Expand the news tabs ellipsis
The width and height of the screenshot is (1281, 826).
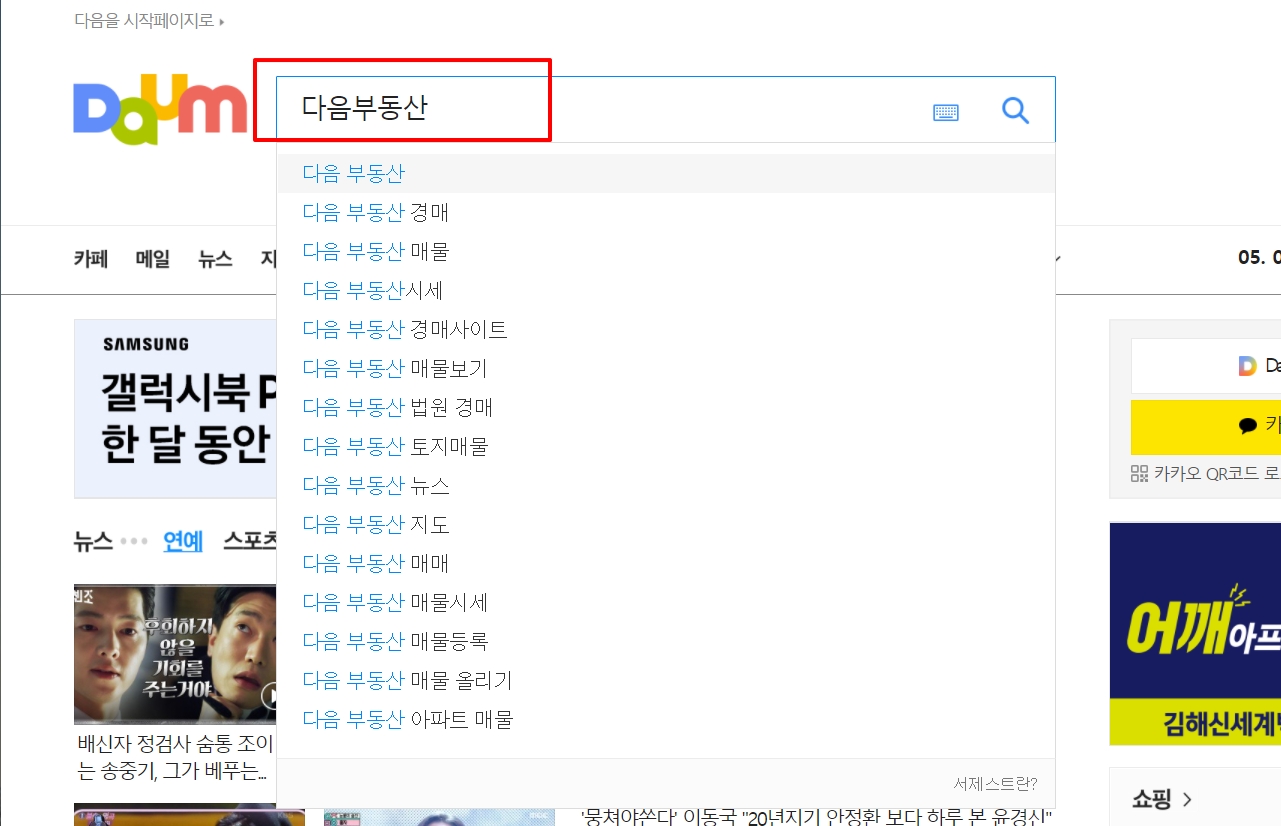point(133,541)
